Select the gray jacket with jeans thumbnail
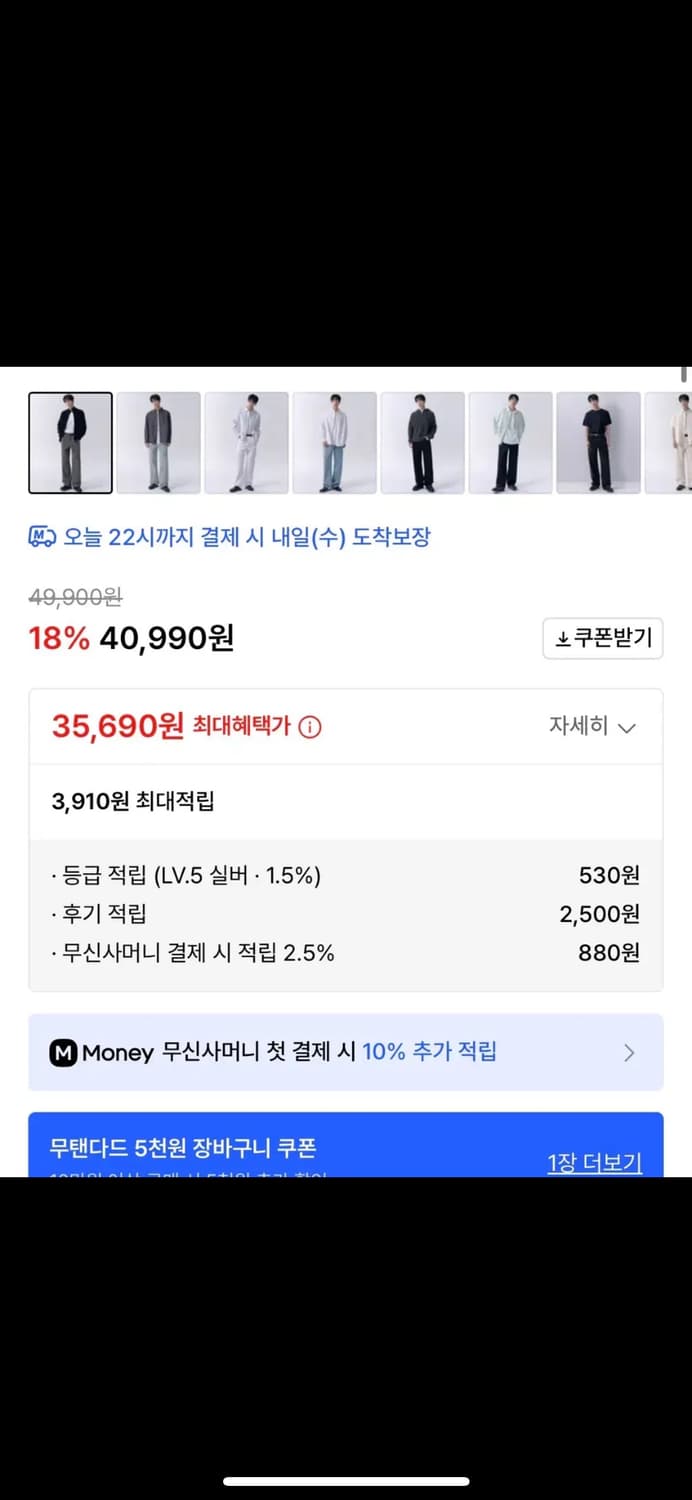This screenshot has height=1500, width=692. tap(158, 442)
